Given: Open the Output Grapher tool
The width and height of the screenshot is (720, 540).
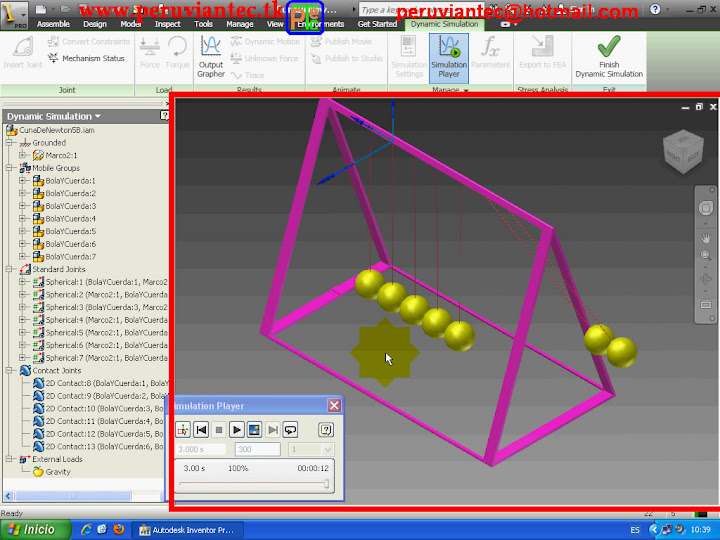Looking at the screenshot, I should (211, 57).
